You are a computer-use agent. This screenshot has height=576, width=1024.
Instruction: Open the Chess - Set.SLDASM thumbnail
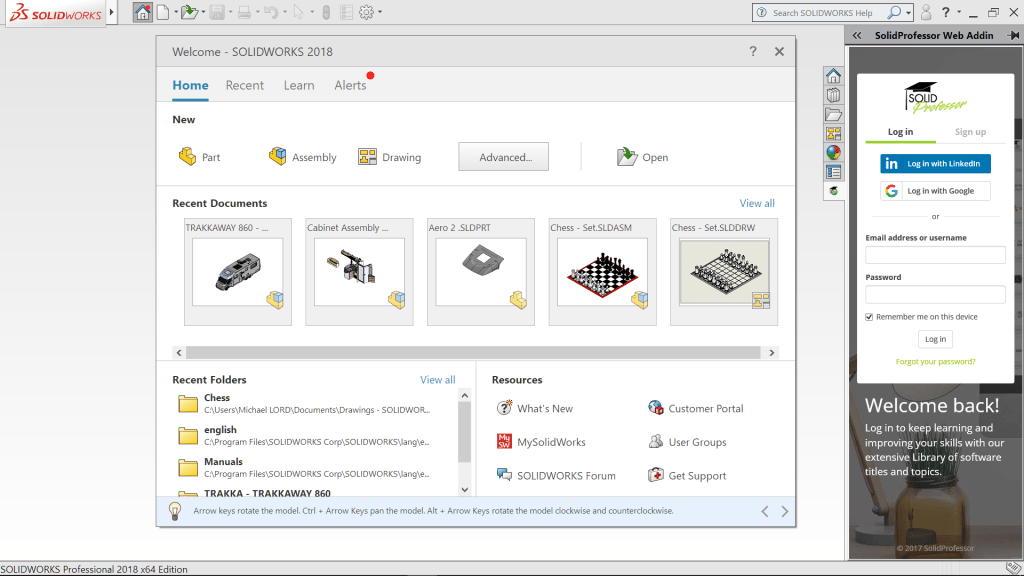(x=602, y=271)
